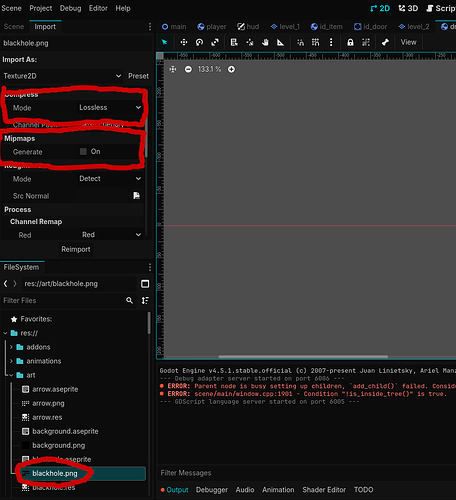Toggle FileSystem split mode icon

click(145, 284)
